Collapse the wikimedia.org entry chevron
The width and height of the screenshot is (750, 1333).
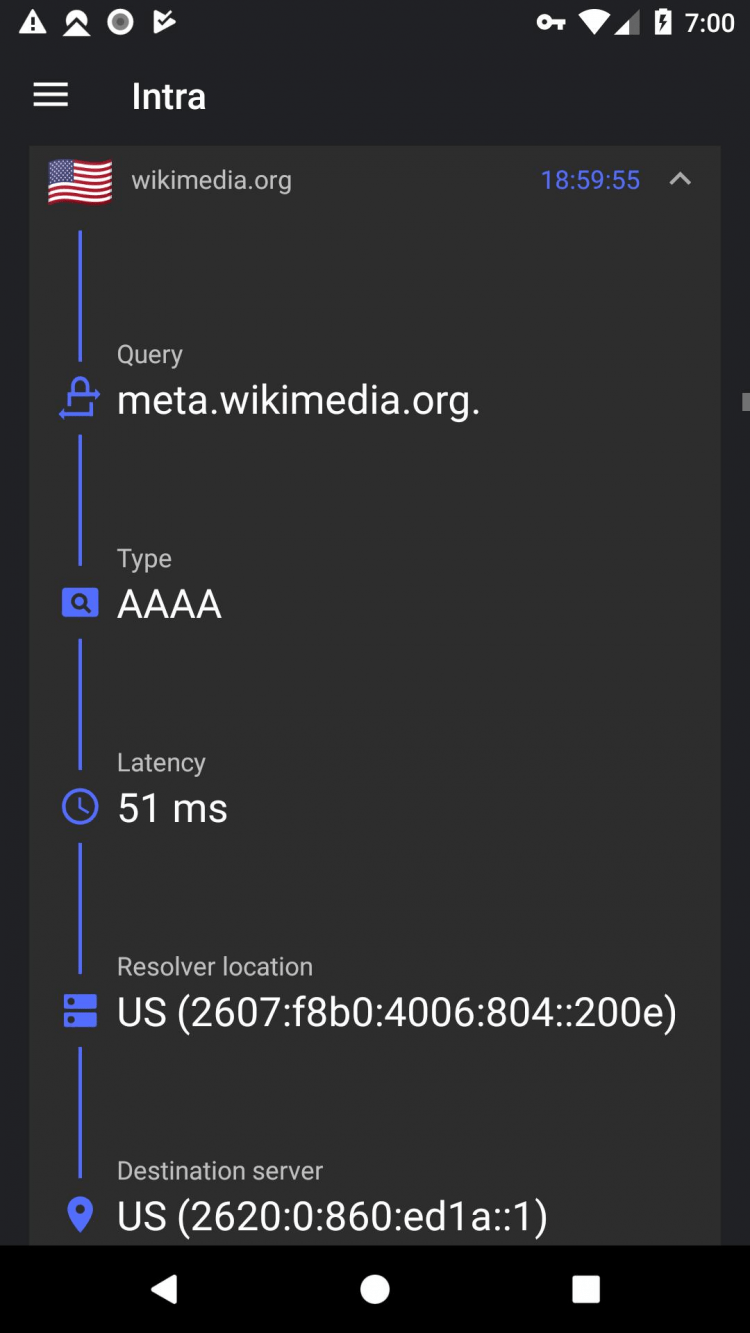[x=680, y=179]
